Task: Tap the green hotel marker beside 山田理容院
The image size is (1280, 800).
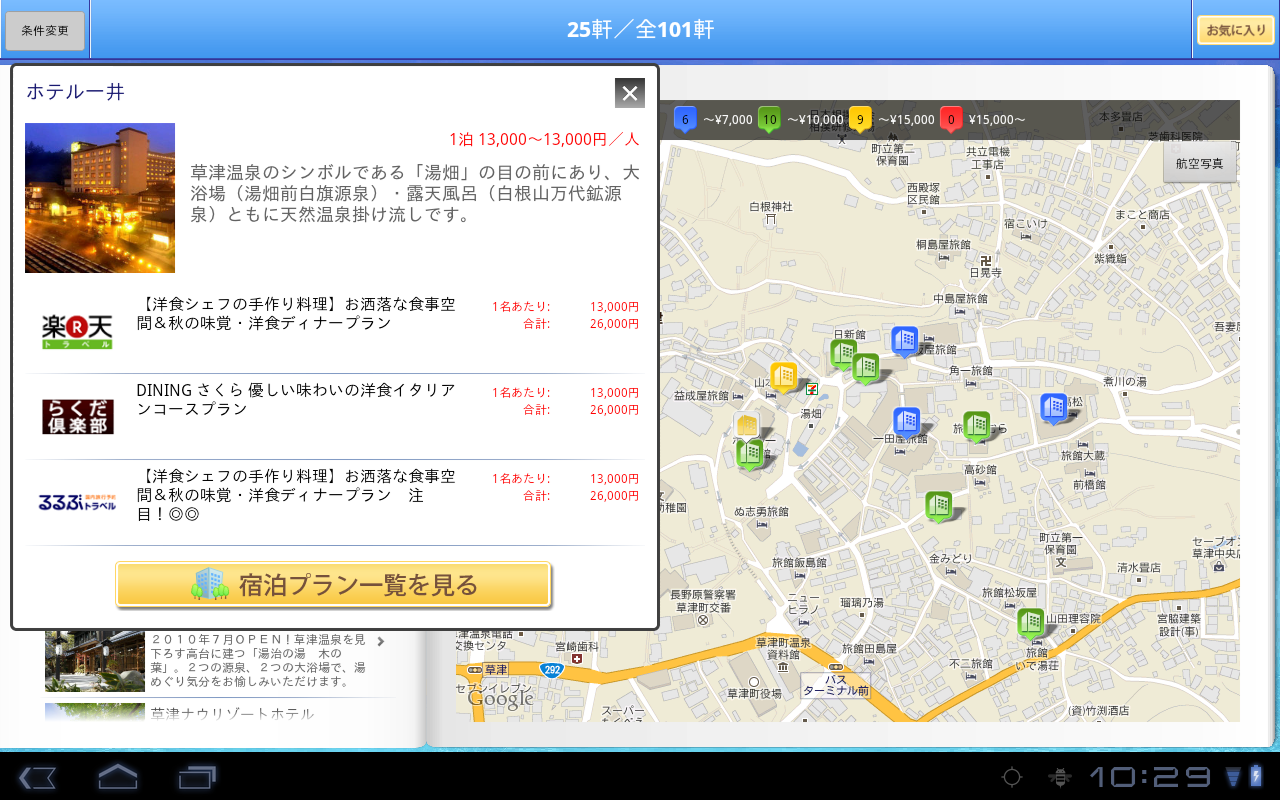Action: click(1031, 623)
